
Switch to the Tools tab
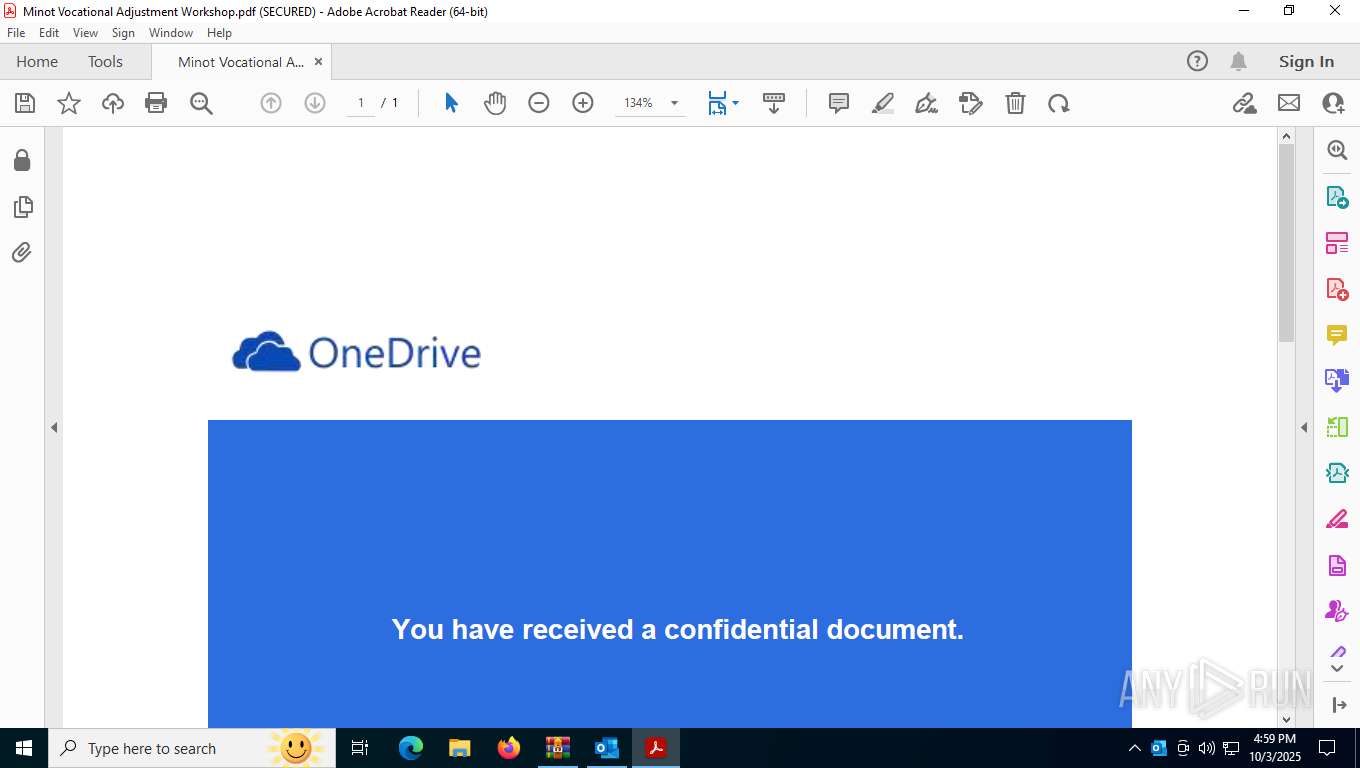coord(105,61)
